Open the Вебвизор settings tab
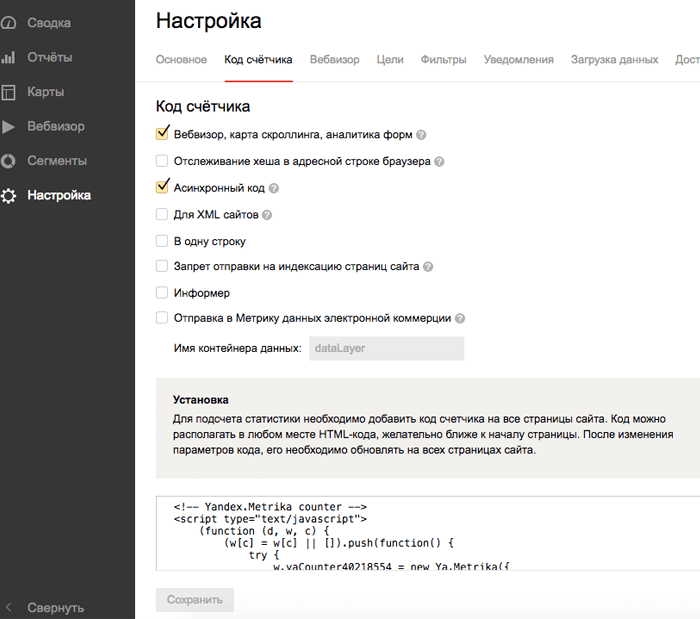Image resolution: width=700 pixels, height=619 pixels. point(334,60)
